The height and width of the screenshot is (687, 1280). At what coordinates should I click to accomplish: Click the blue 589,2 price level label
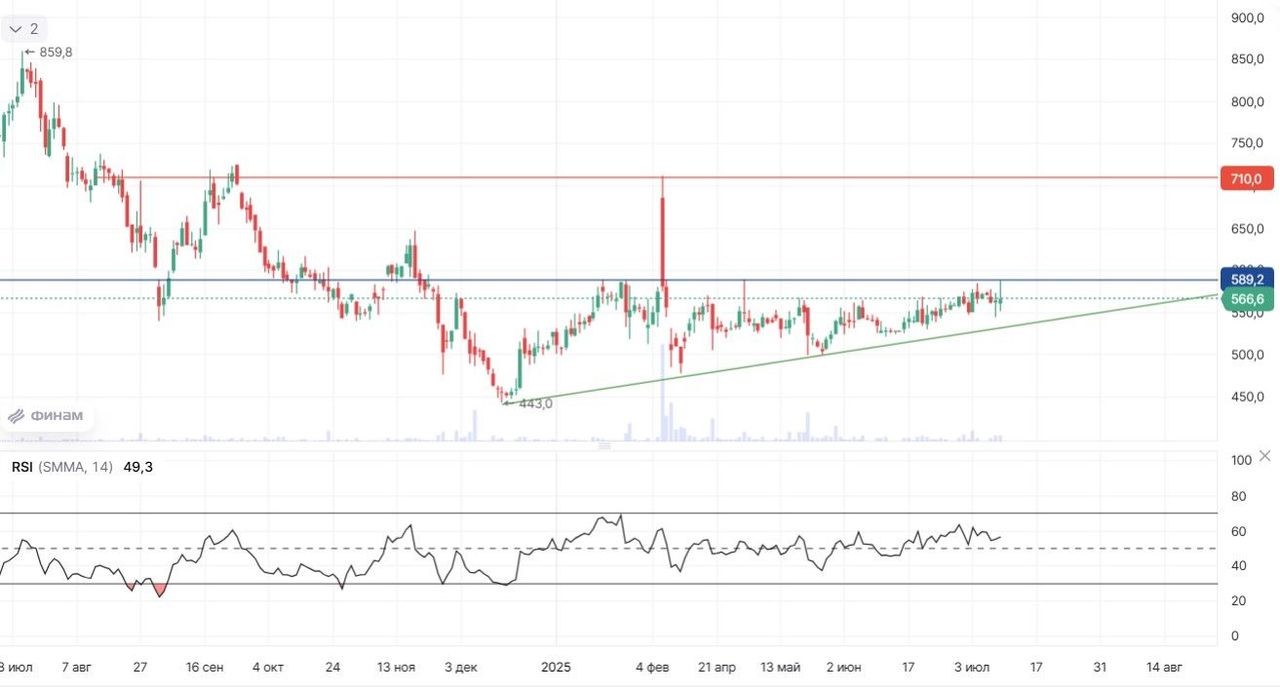tap(1246, 280)
